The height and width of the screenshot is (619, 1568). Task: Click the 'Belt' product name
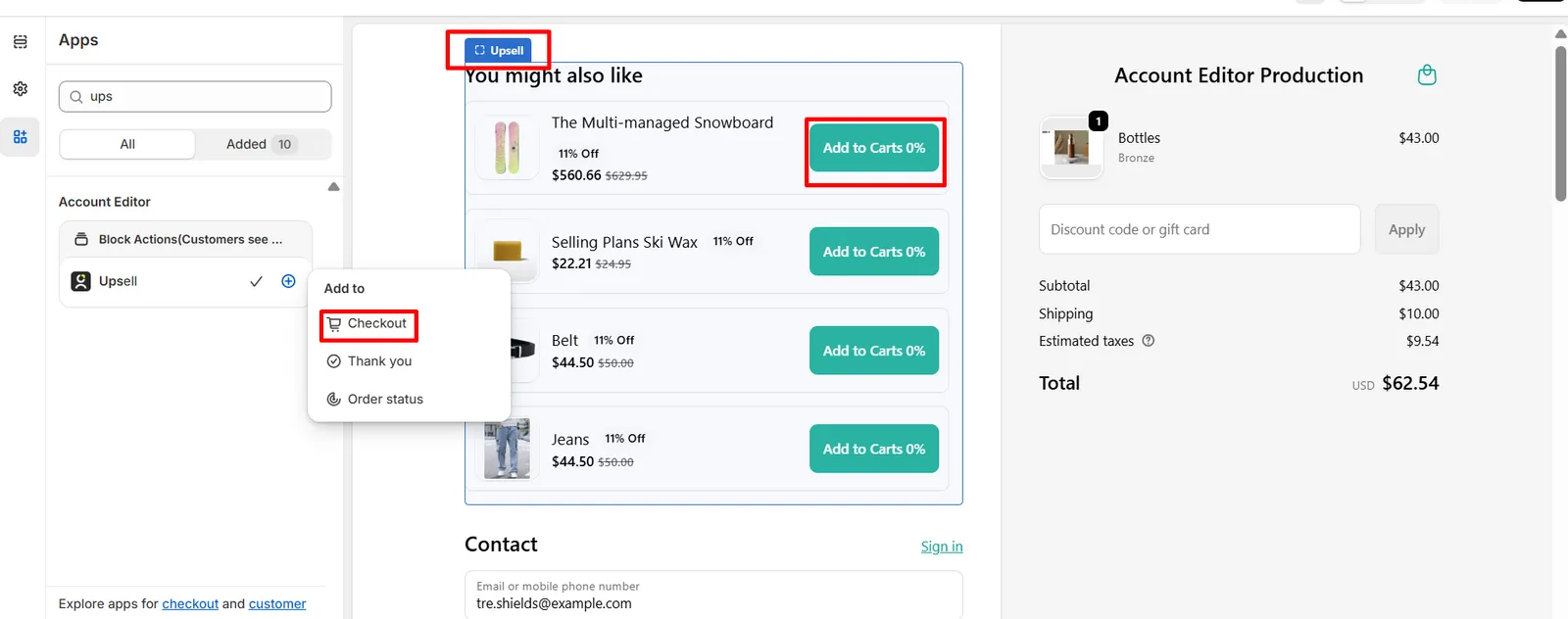click(564, 341)
